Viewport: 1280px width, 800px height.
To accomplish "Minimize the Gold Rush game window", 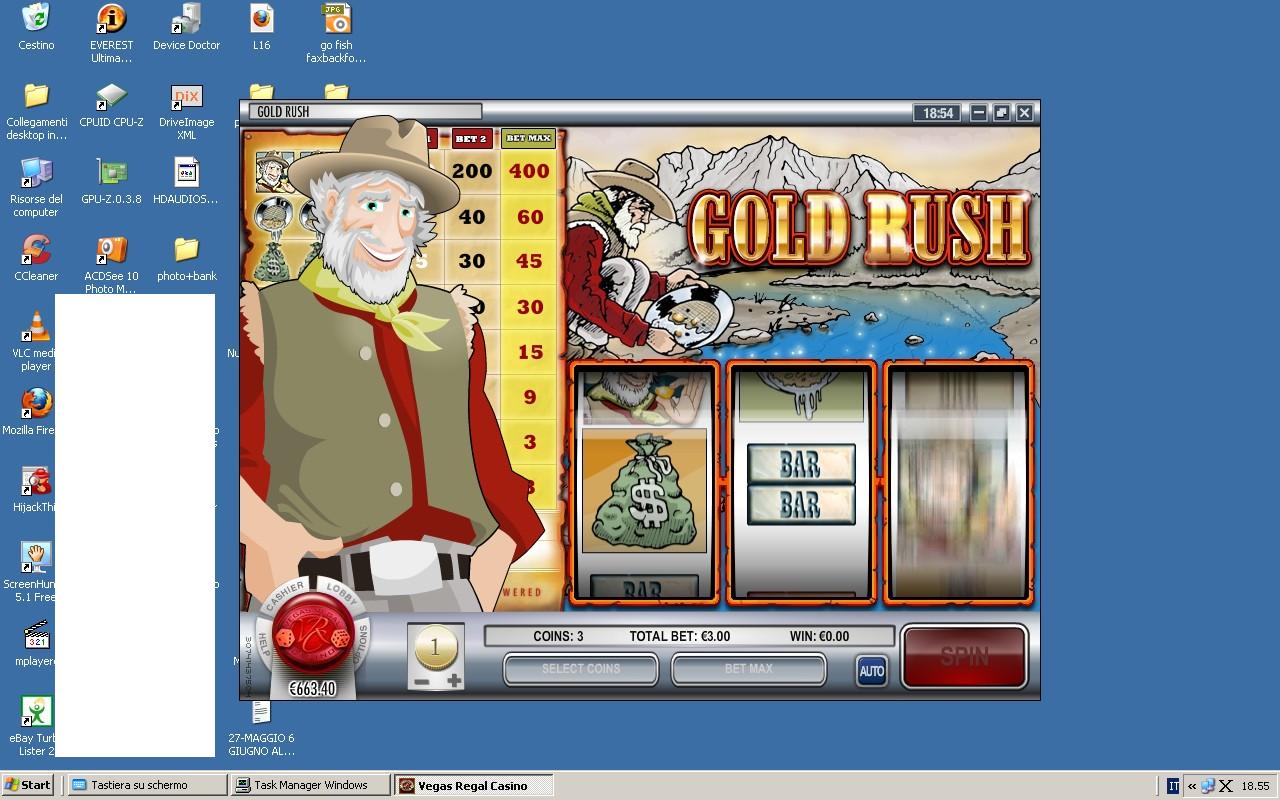I will (x=979, y=113).
